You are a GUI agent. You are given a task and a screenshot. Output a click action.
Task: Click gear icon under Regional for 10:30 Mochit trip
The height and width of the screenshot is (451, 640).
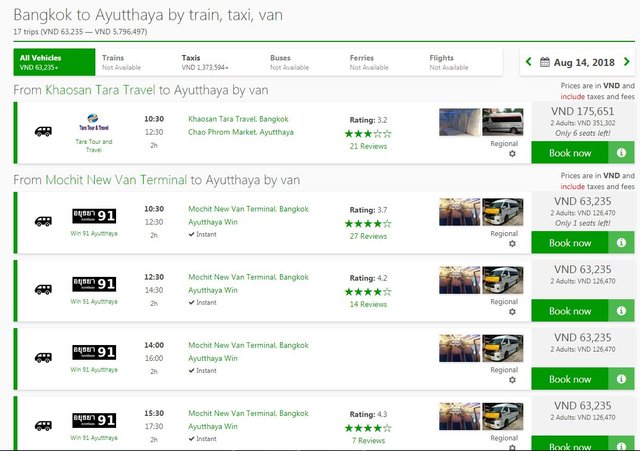pos(512,244)
